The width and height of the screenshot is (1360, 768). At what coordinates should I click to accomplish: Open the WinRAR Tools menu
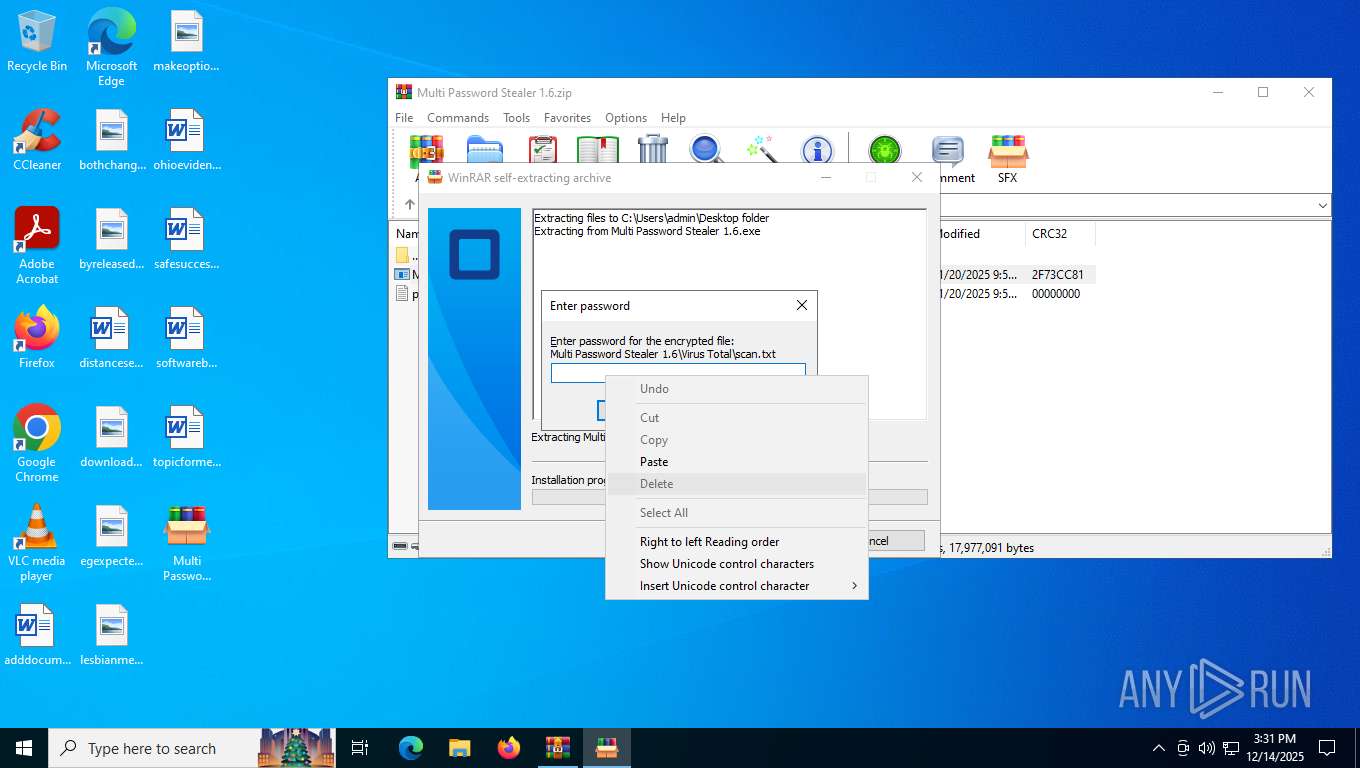[516, 118]
